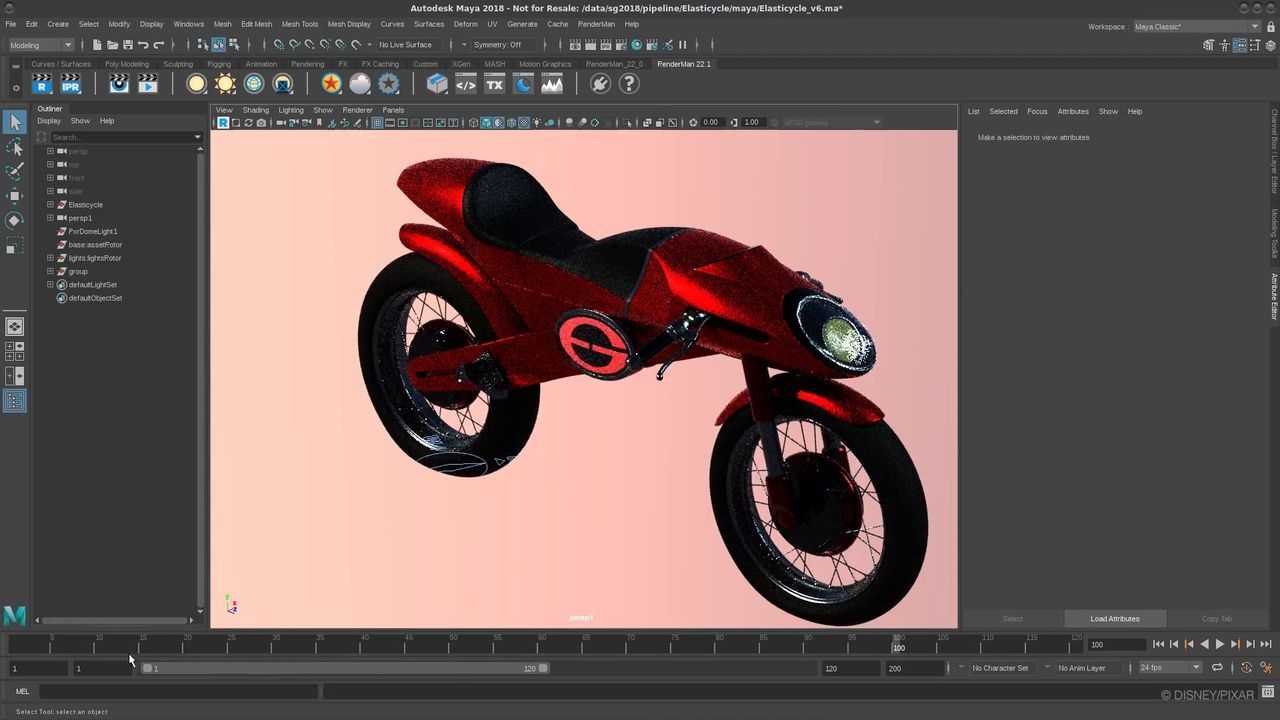Start IPR rendering from the shelf

[71, 84]
